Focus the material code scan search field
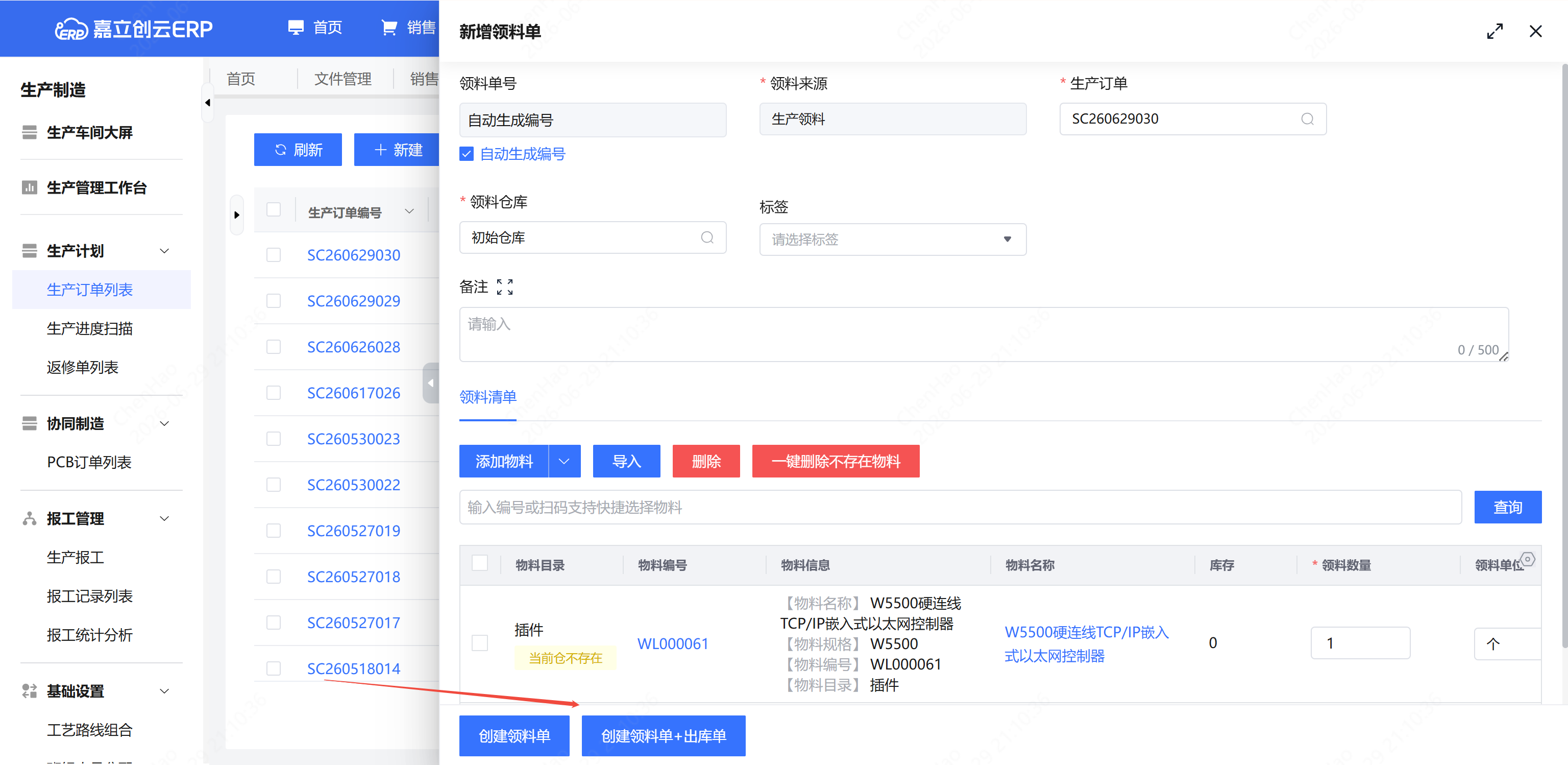Viewport: 1568px width, 765px height. (960, 507)
